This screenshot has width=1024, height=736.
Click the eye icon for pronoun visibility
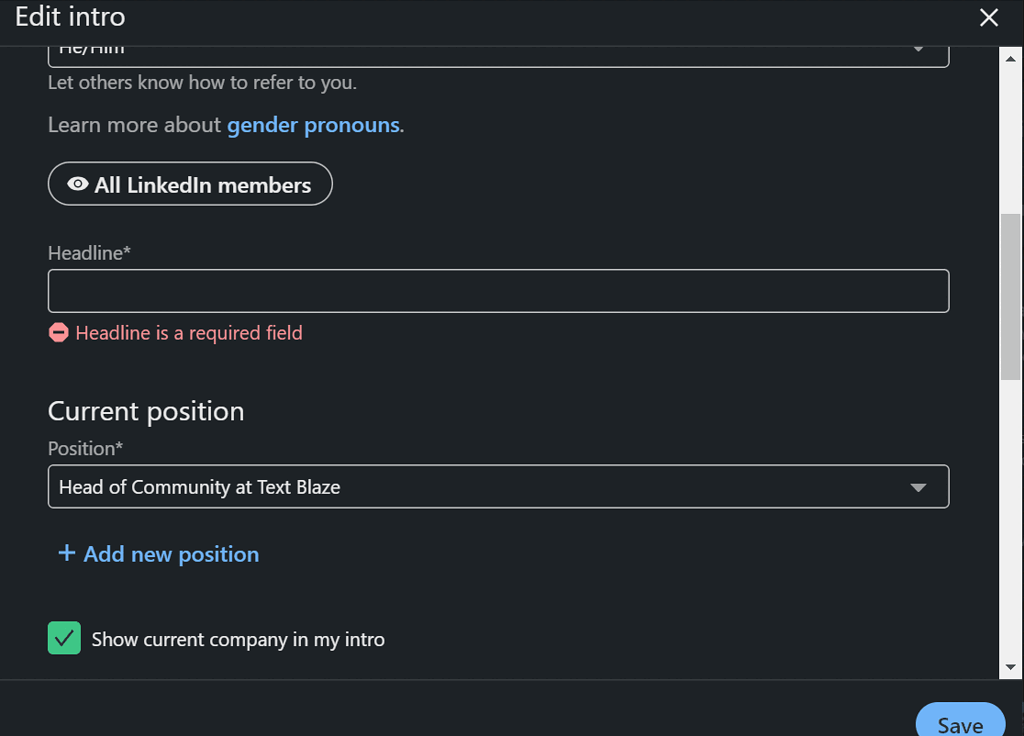tap(77, 185)
